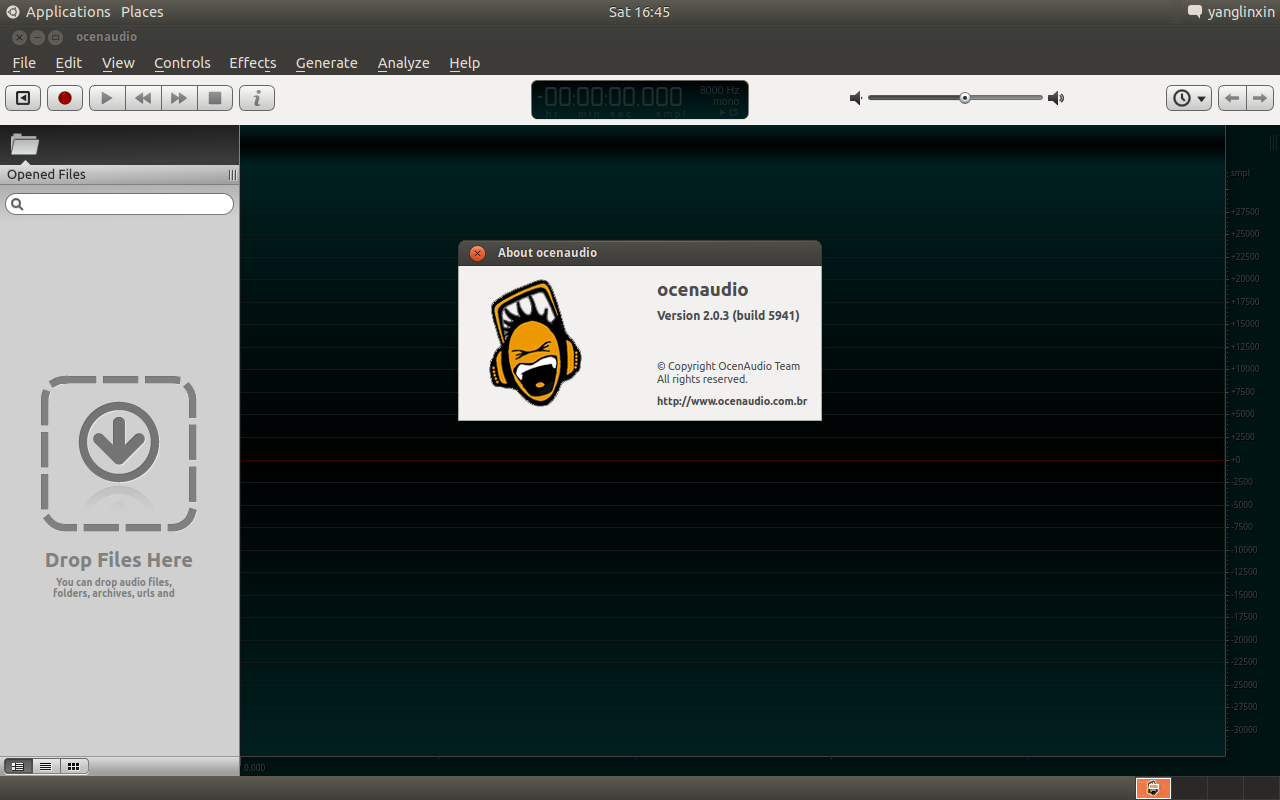Click the Fast Forward button
The image size is (1280, 800).
coord(179,98)
